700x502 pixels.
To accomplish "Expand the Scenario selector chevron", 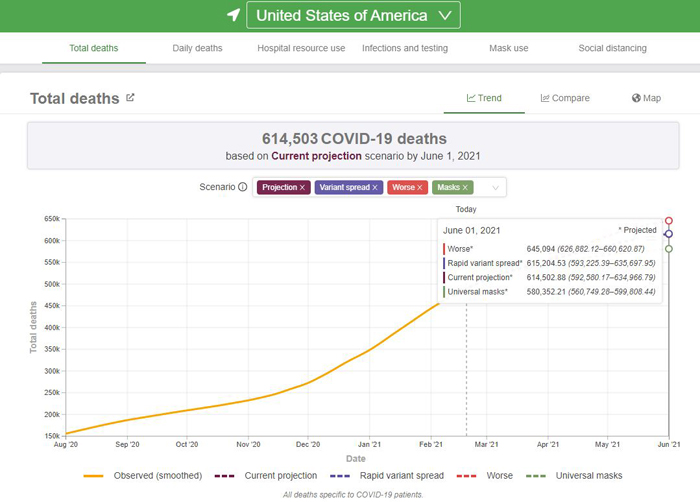I will coord(495,188).
